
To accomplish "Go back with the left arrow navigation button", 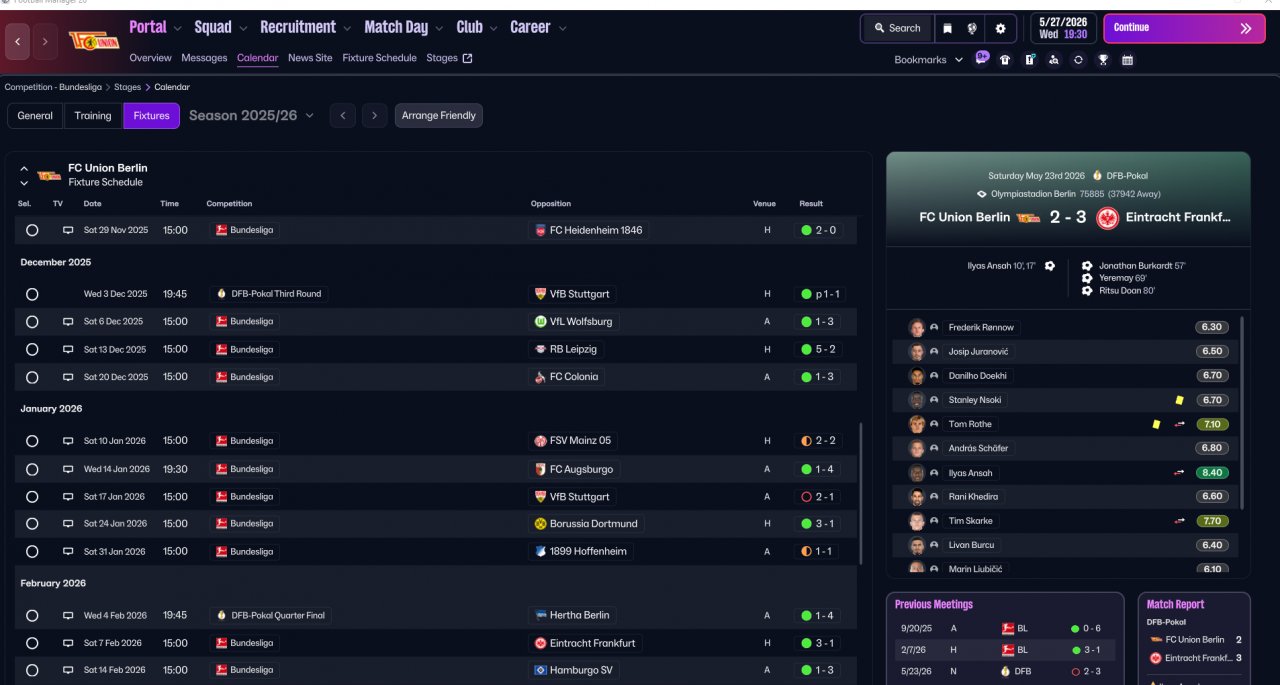I will coord(18,42).
